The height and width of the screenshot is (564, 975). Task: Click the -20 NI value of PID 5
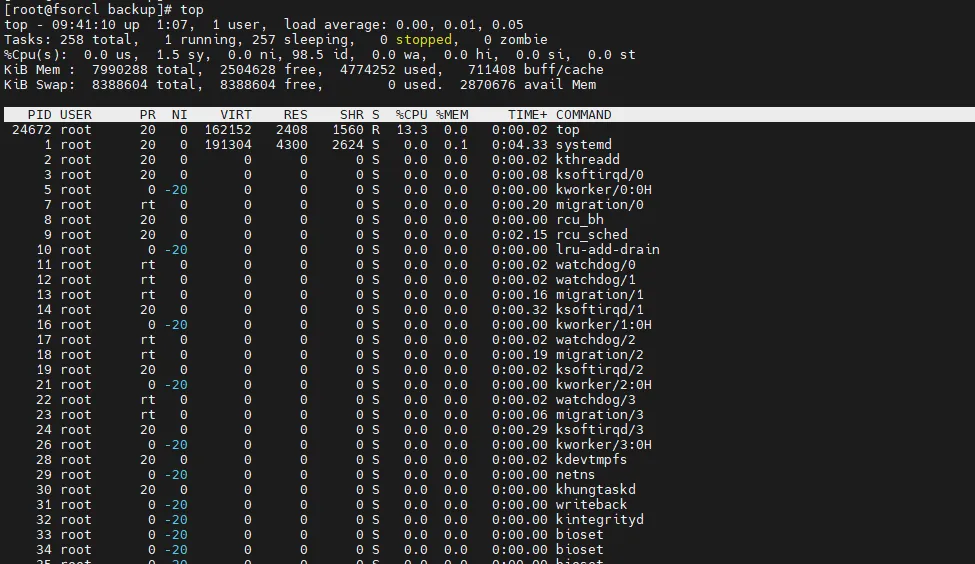click(176, 190)
